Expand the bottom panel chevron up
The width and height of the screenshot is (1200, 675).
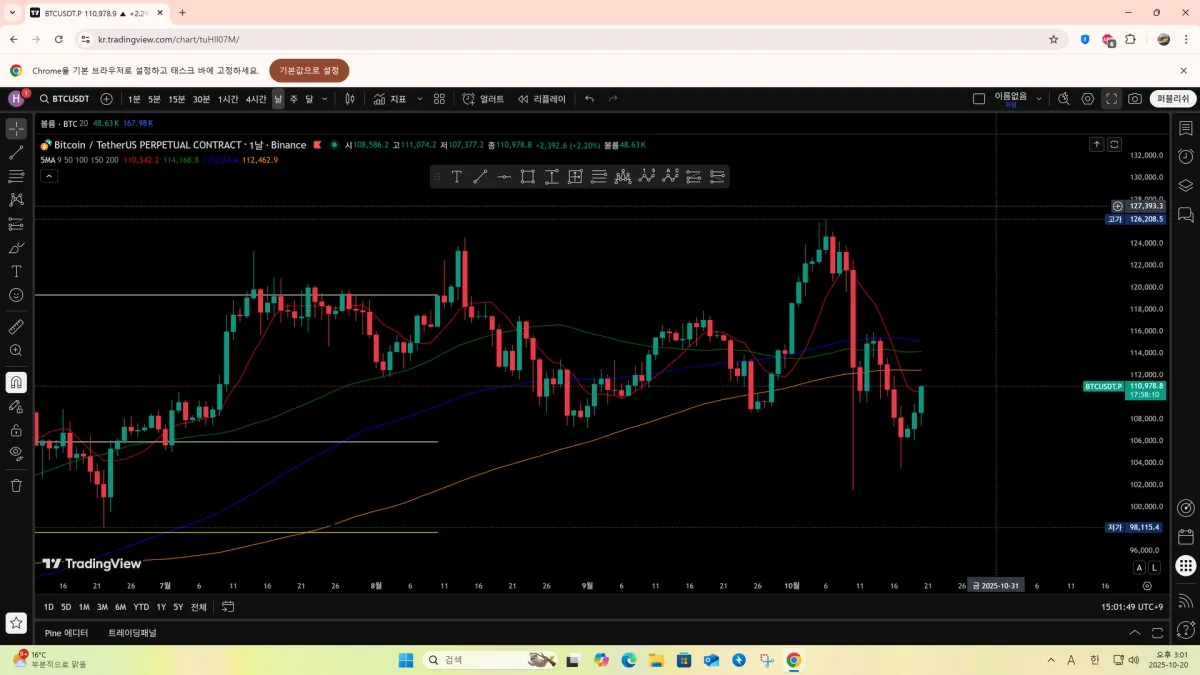point(1135,633)
